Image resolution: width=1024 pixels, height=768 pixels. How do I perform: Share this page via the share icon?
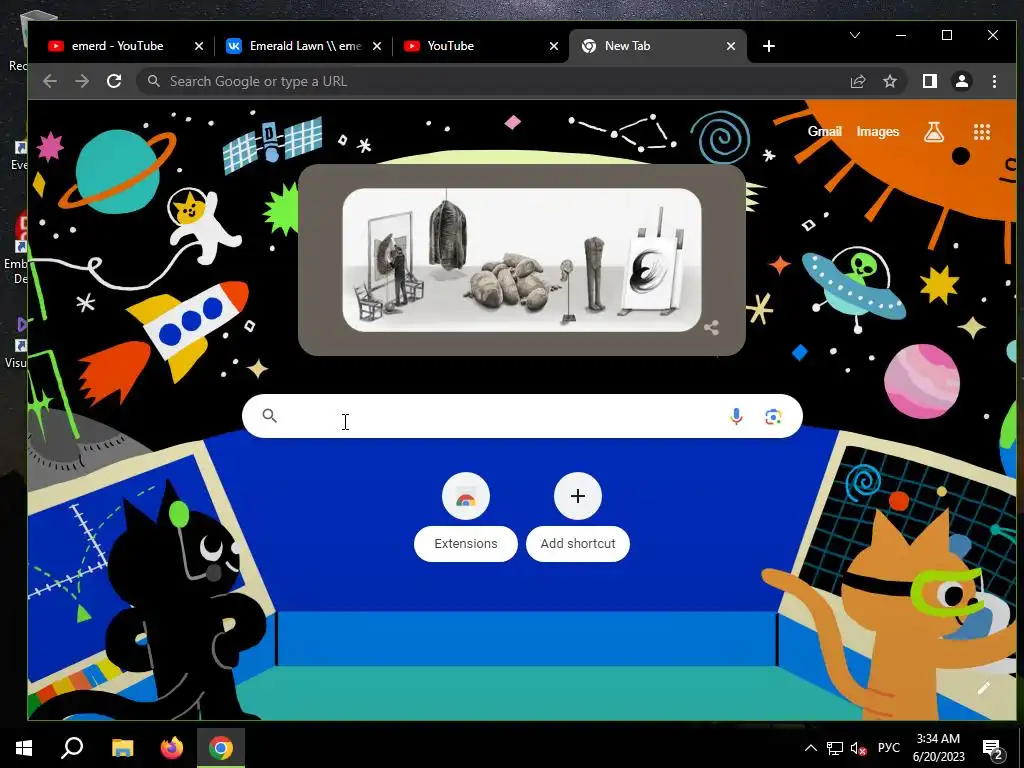pos(857,81)
